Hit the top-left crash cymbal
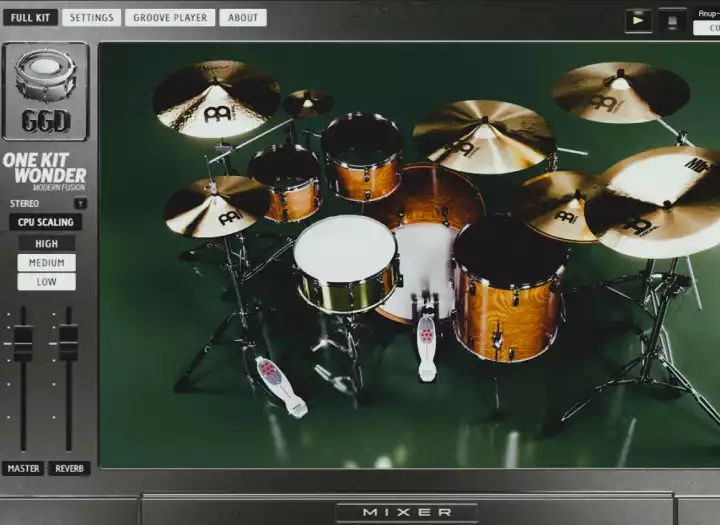 coord(216,98)
